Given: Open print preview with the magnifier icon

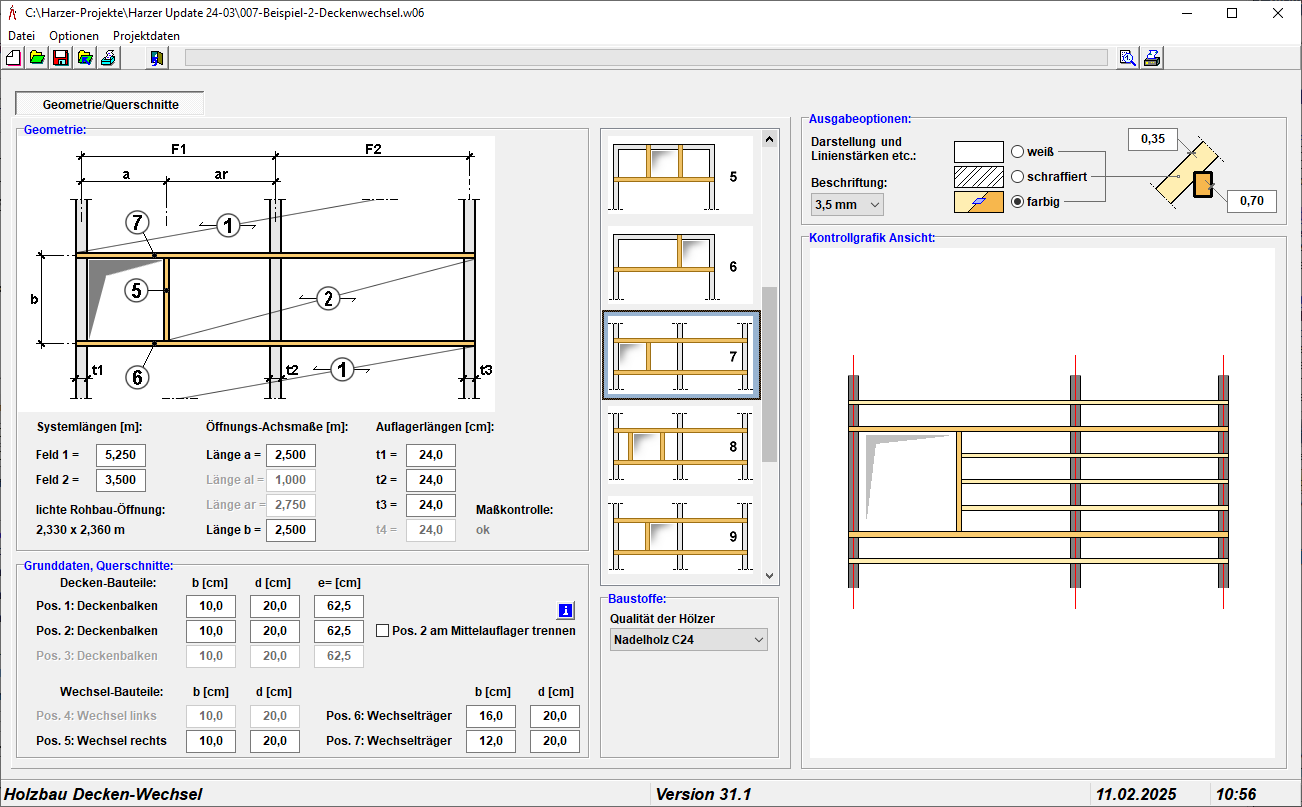Looking at the screenshot, I should click(x=1128, y=58).
